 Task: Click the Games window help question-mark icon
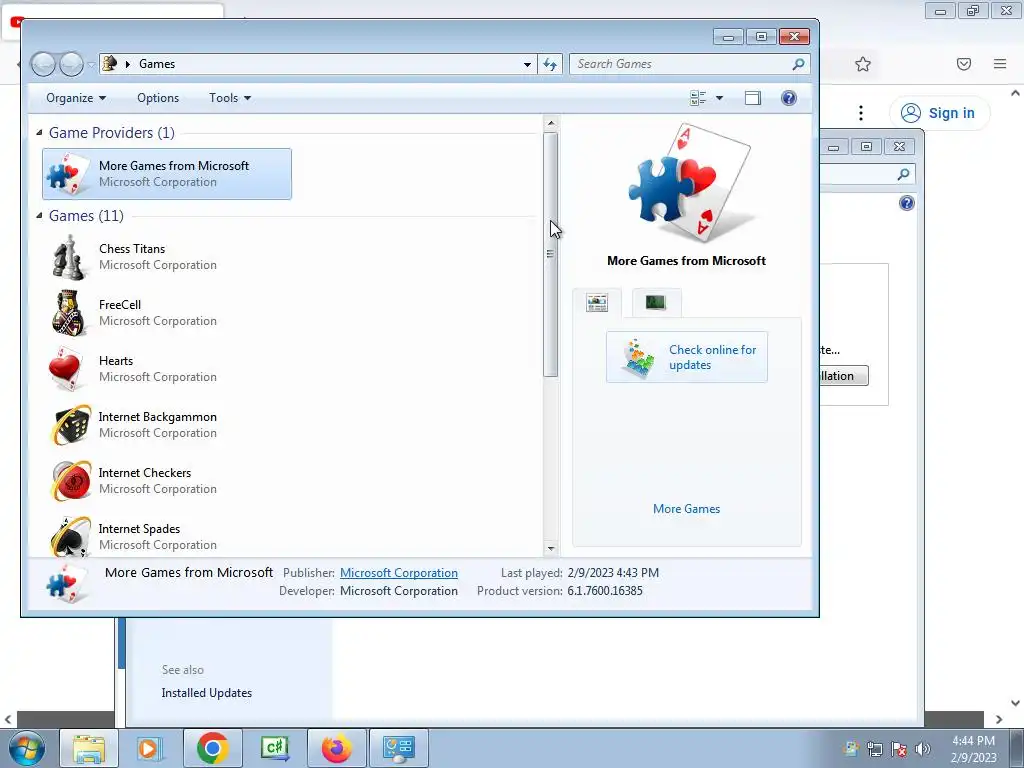(788, 98)
